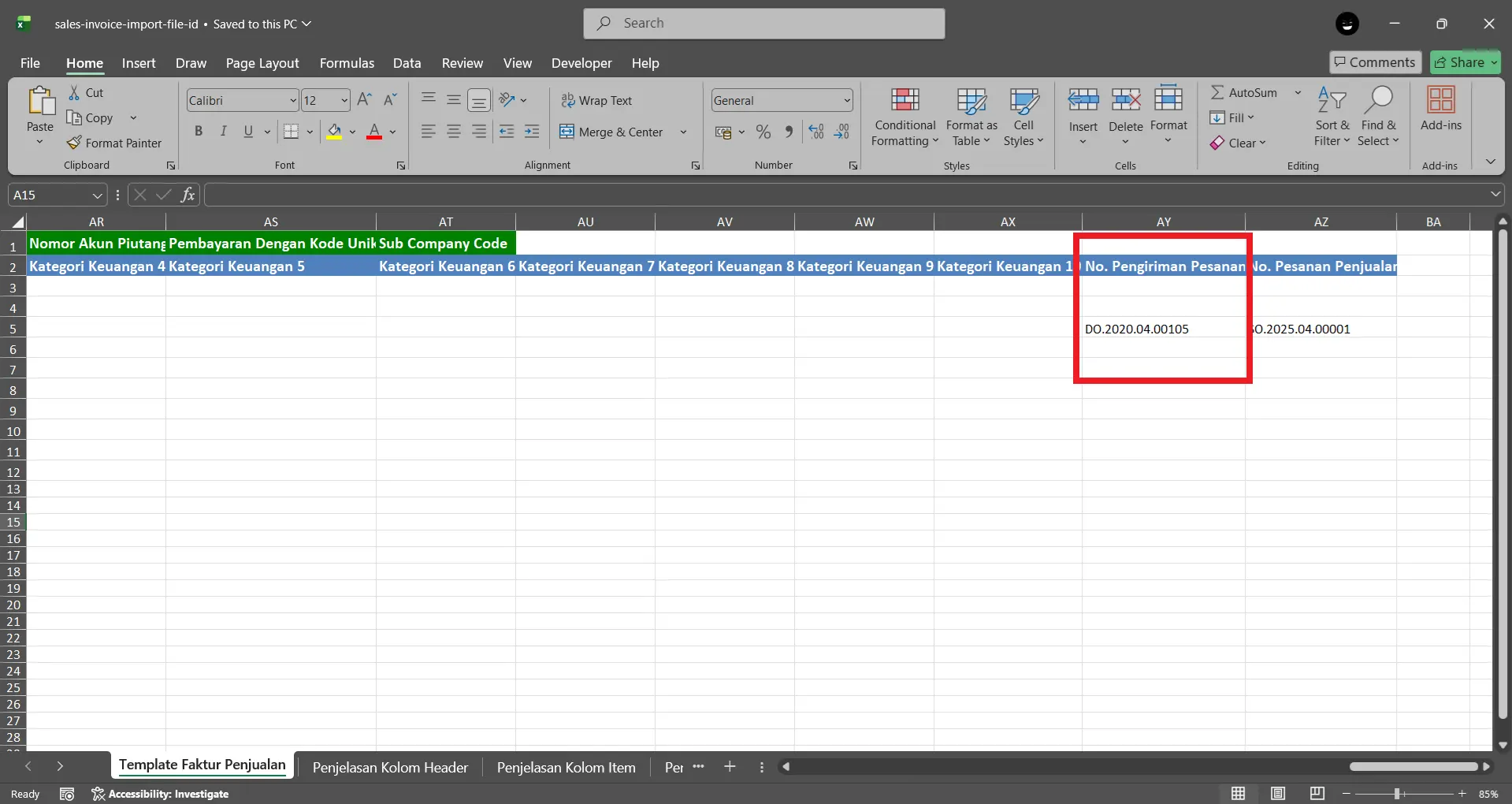
Task: Click the Format Painter brush icon
Action: (74, 143)
